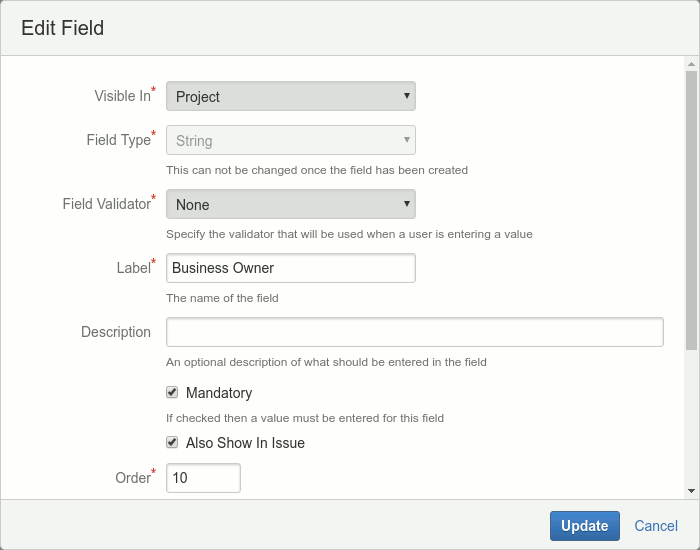Viewport: 700px width, 550px height.
Task: Click the 'Also Show In Issue' label text
Action: coord(245,443)
